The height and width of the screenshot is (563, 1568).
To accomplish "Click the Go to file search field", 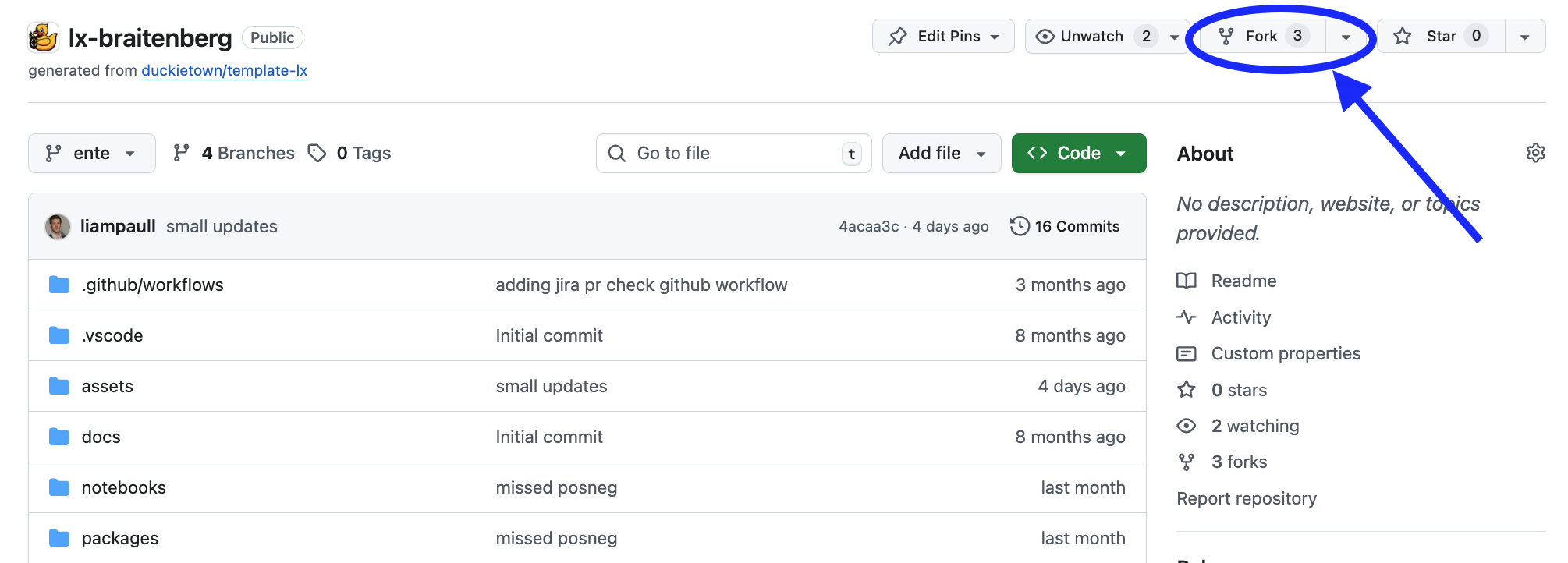I will coord(733,154).
